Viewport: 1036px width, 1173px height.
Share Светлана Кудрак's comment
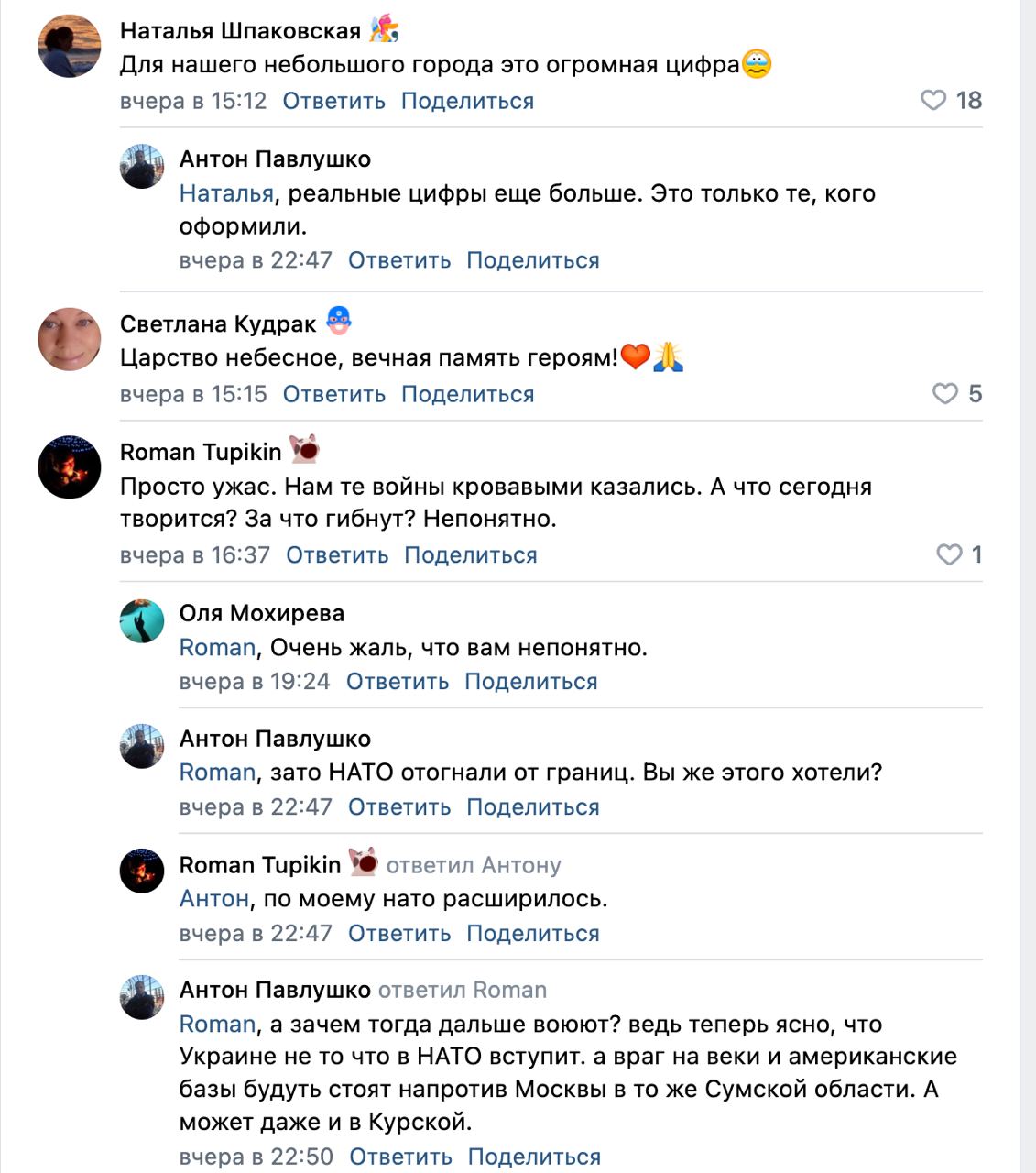pos(467,394)
